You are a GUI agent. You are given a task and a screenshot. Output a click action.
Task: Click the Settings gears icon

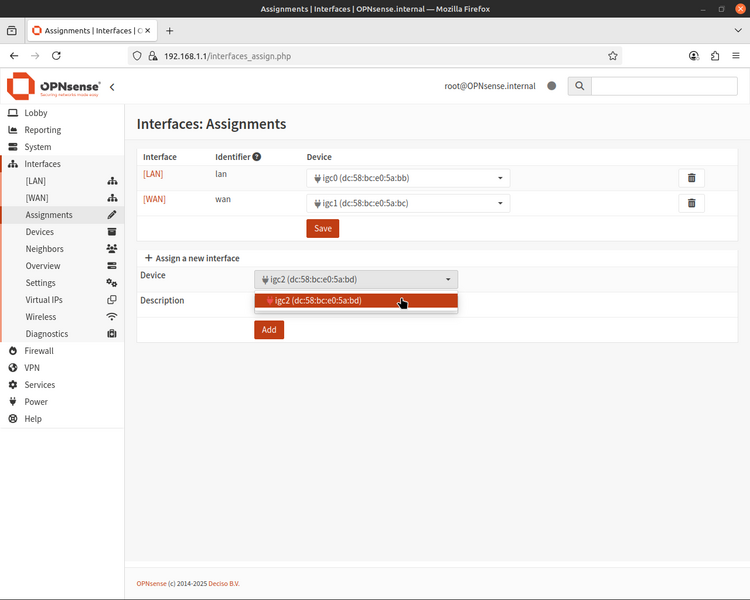[x=112, y=283]
